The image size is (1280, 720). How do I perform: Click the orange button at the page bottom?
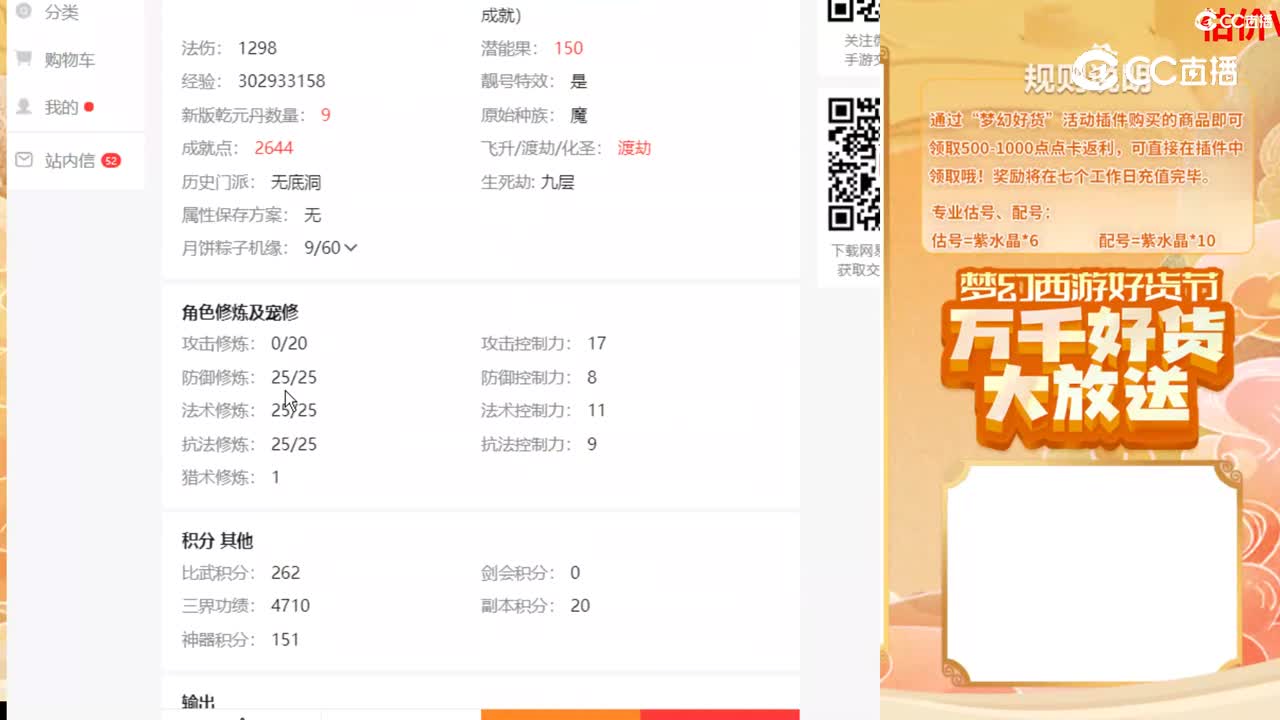click(560, 714)
